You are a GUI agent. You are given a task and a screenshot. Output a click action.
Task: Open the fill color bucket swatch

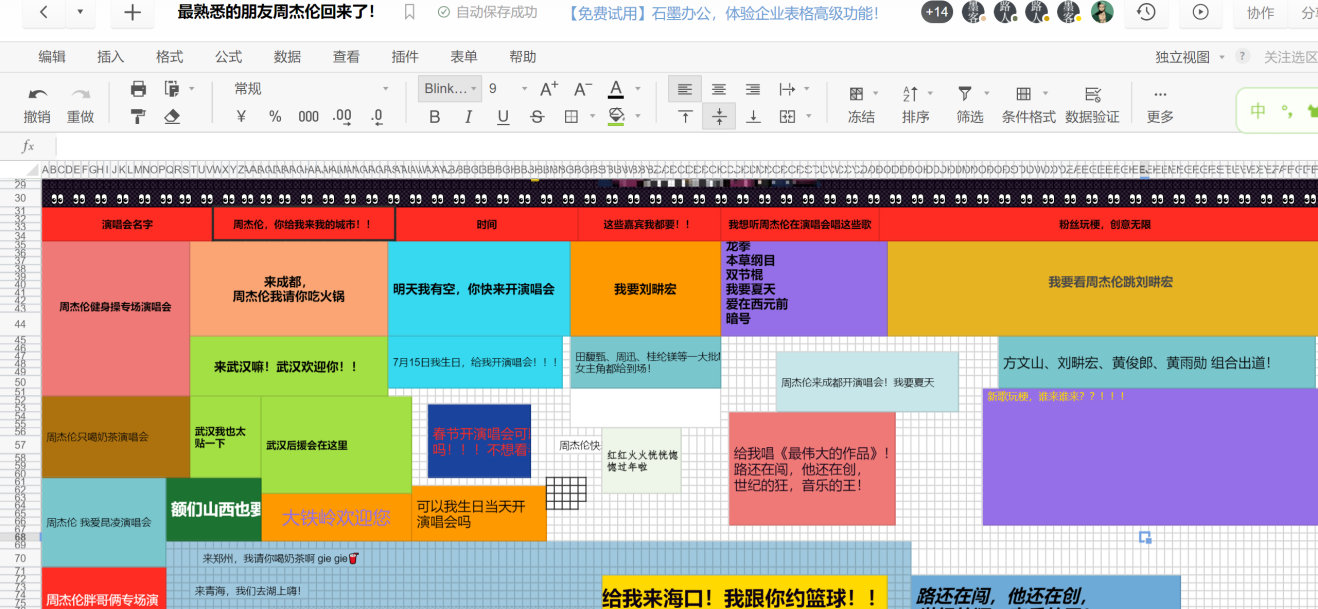click(x=616, y=116)
